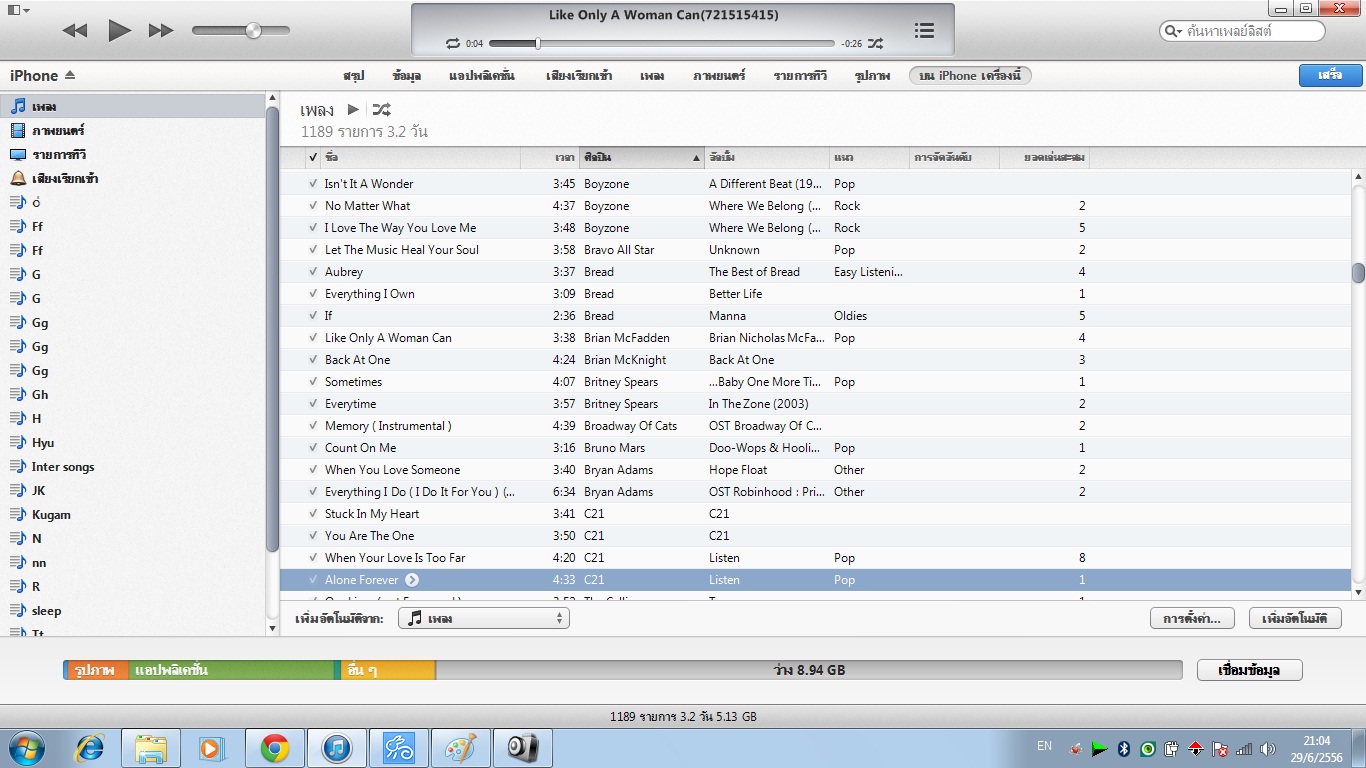Click the playlist icon beside Kugam

point(18,515)
